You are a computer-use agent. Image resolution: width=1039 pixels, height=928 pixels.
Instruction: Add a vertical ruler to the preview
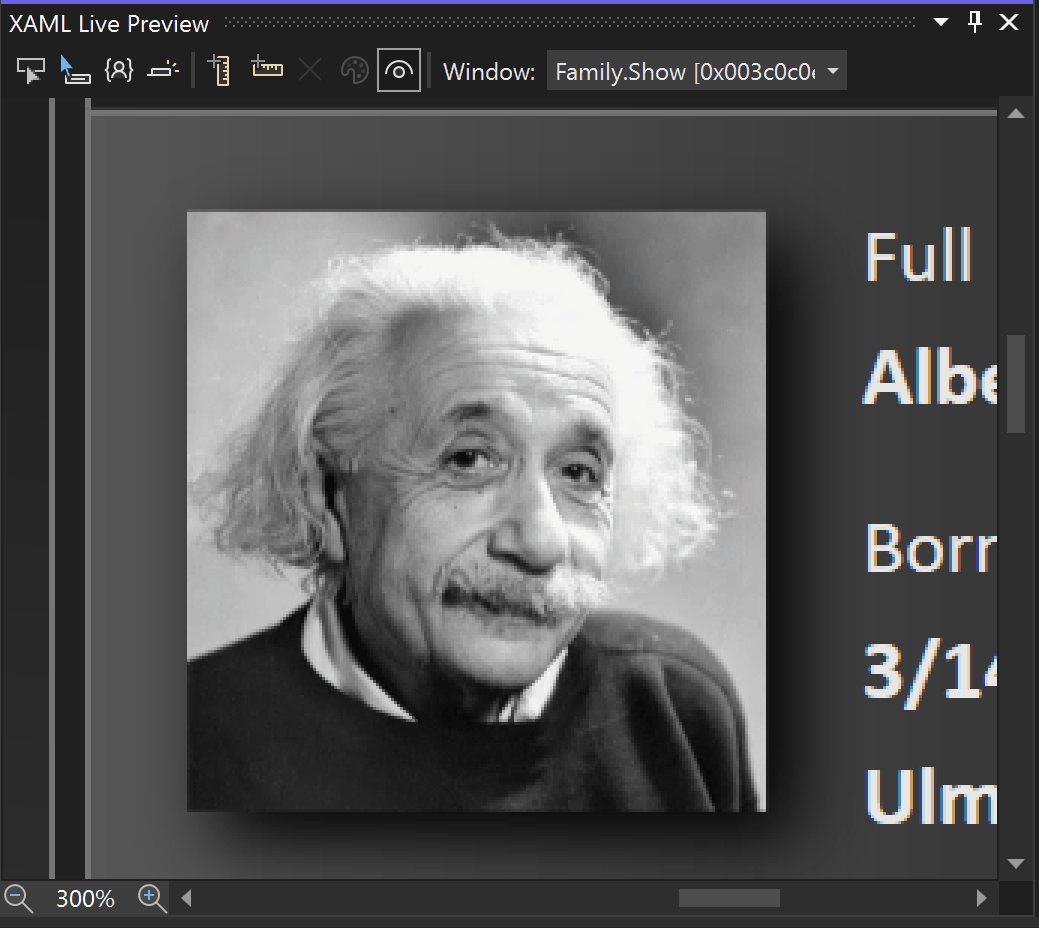pyautogui.click(x=217, y=70)
